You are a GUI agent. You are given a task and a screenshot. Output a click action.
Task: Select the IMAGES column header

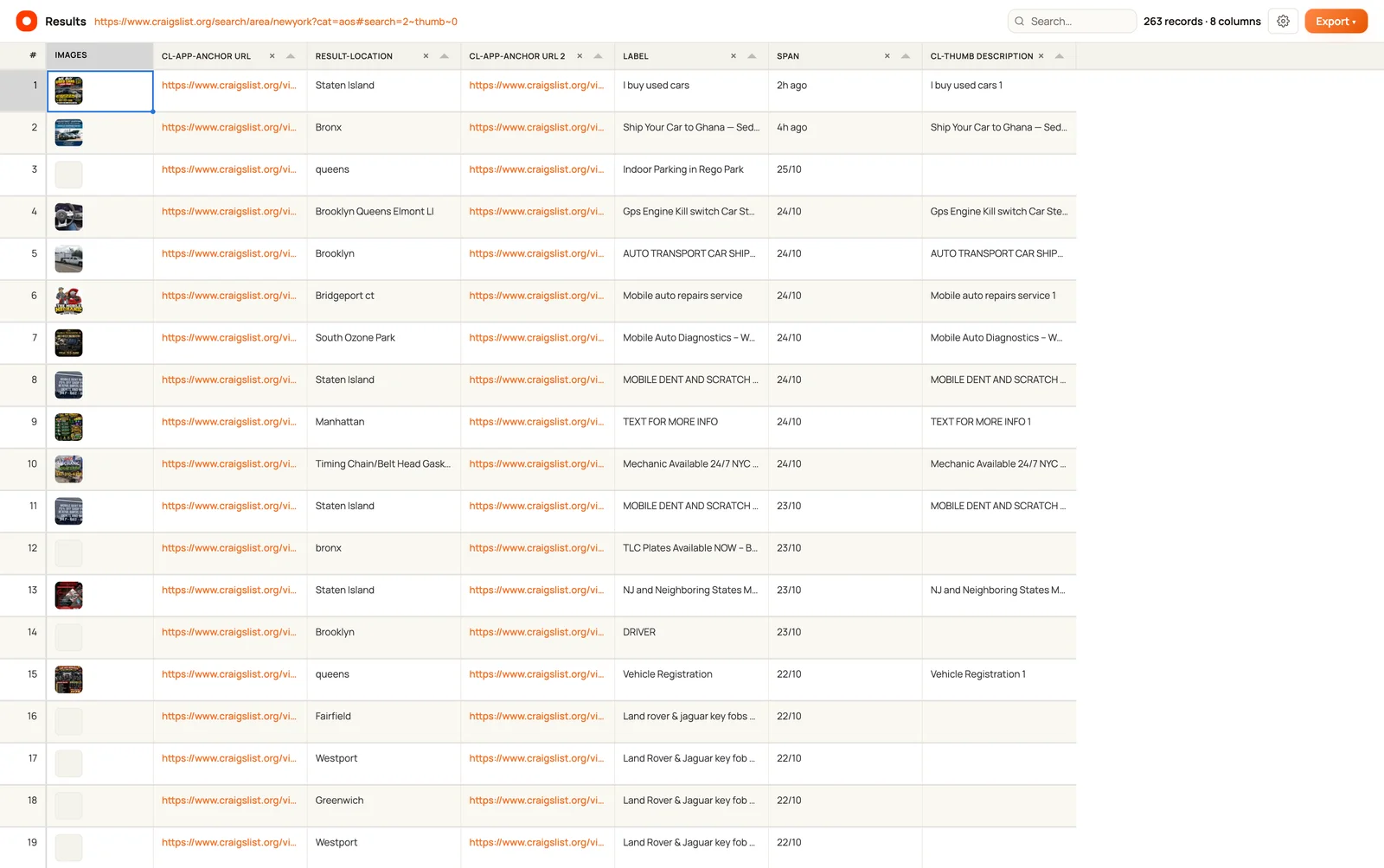(x=100, y=55)
